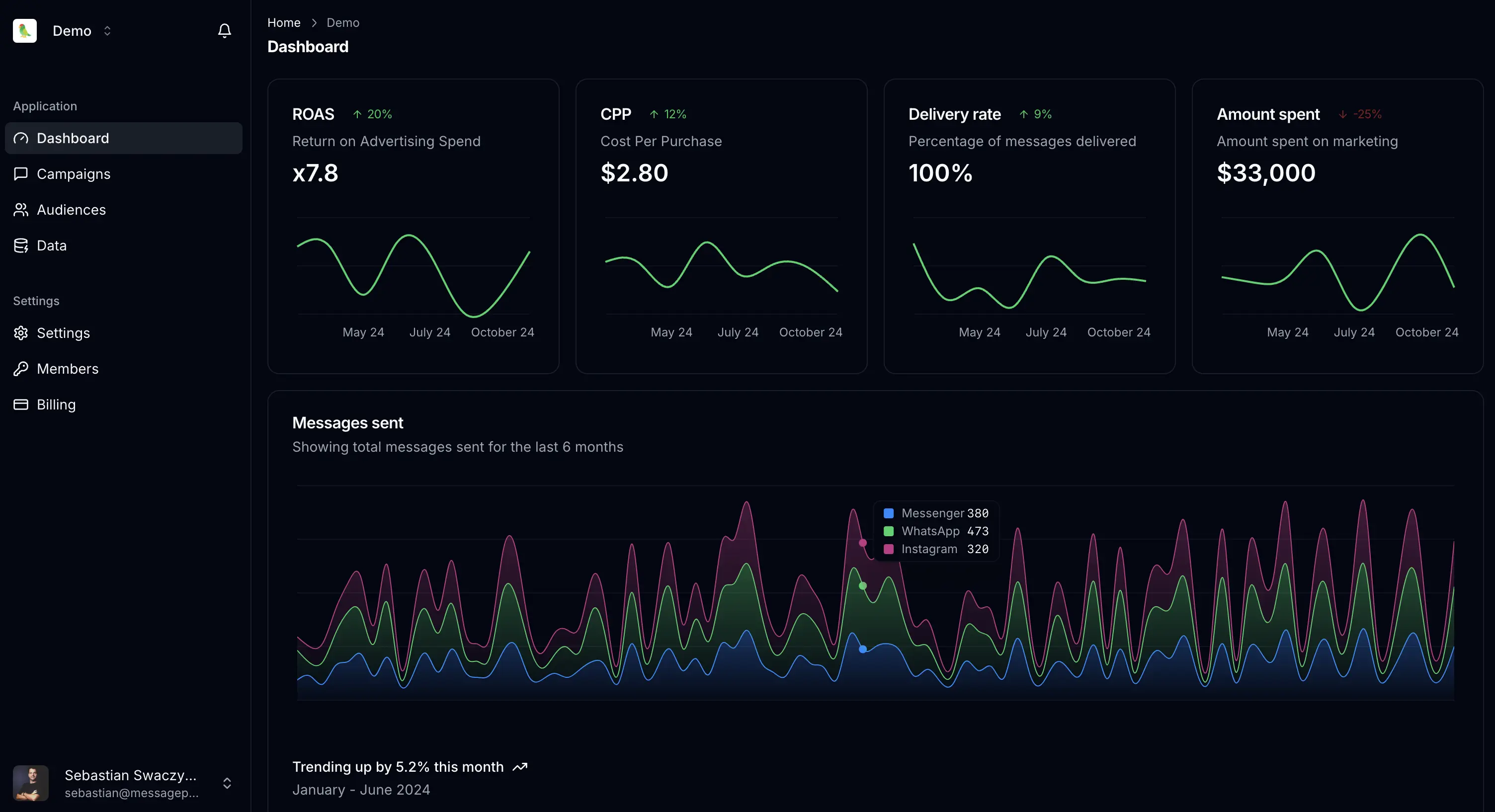Click the Dashboard gauge icon
1495x812 pixels.
click(21, 138)
